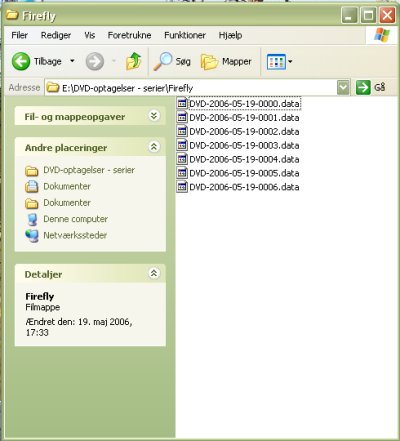
Task: Collapse the Andre placeringer panel
Action: point(154,147)
